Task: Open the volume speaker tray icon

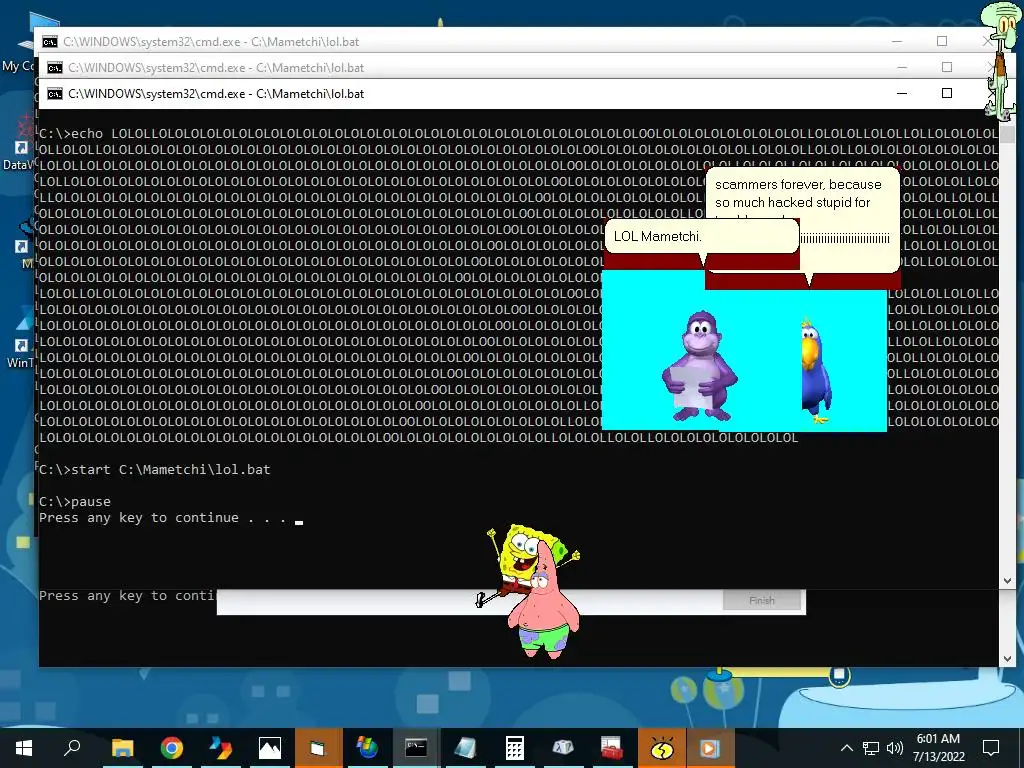Action: tap(895, 748)
